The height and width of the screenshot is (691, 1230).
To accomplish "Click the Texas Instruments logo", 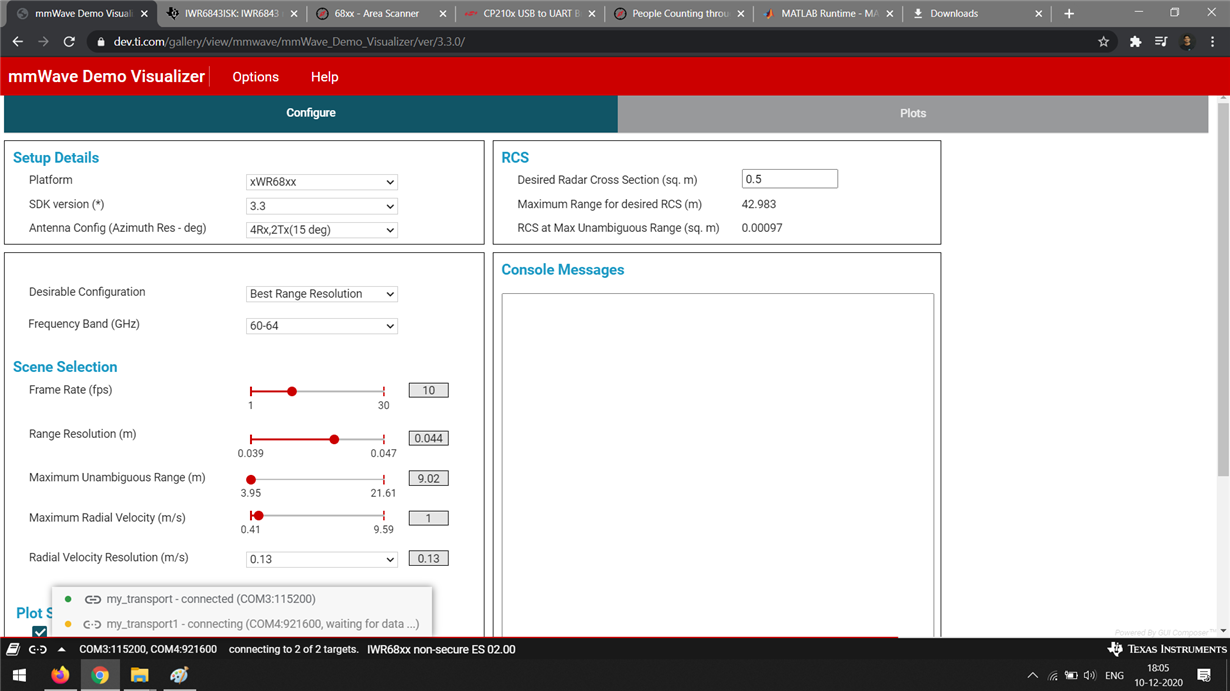I will coord(1167,650).
